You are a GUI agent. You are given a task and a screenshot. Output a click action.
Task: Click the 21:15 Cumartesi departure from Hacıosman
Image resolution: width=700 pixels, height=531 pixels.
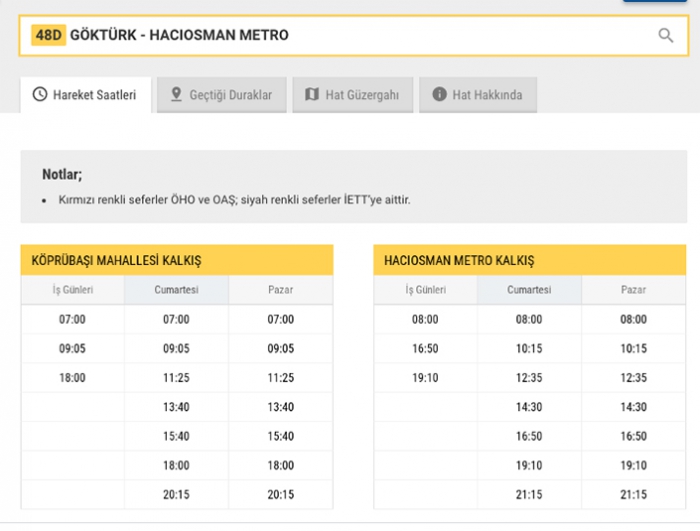click(x=529, y=494)
